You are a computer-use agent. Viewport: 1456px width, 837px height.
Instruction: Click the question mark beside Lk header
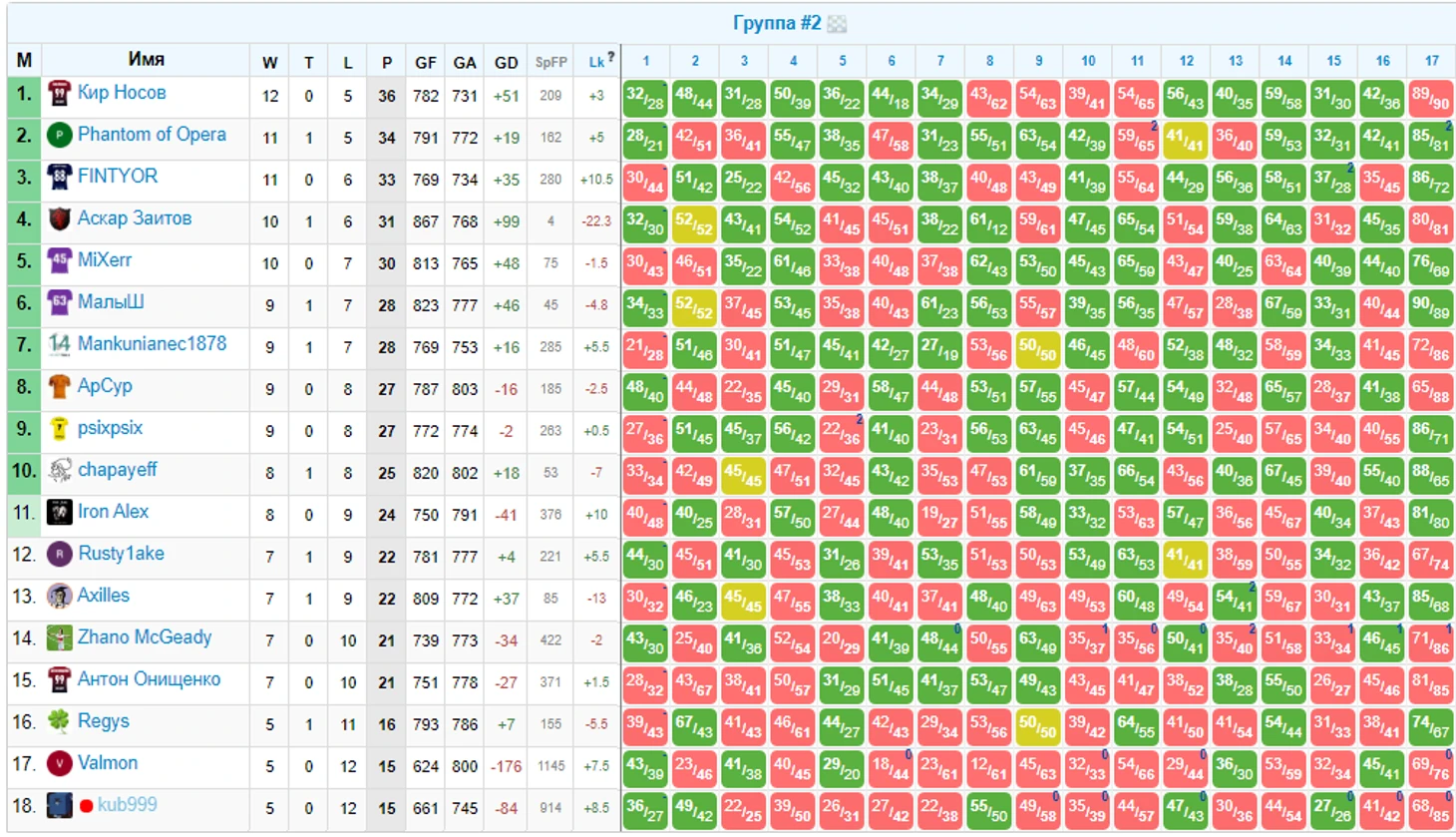point(610,57)
